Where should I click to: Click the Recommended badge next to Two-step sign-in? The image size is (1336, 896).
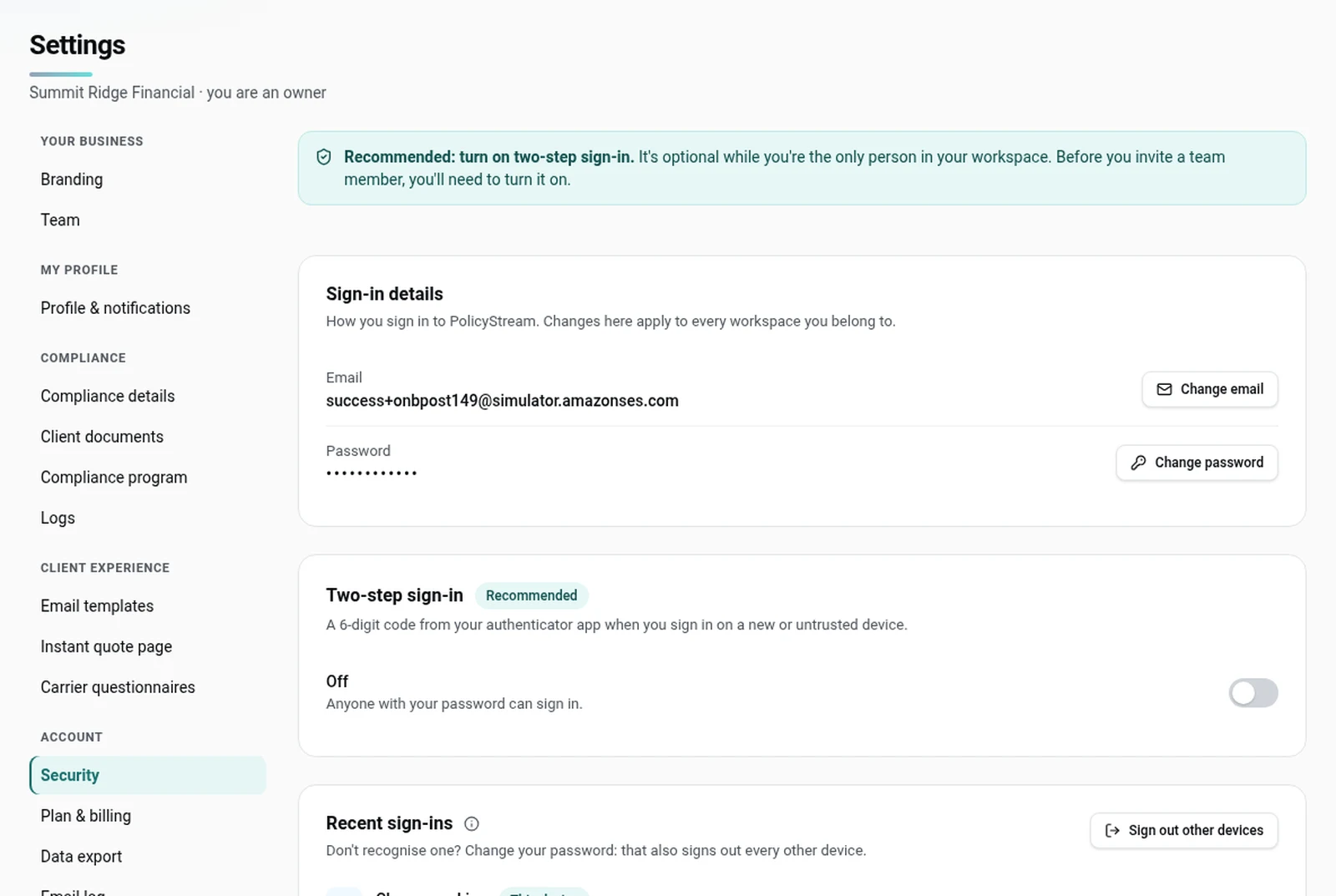pos(532,595)
